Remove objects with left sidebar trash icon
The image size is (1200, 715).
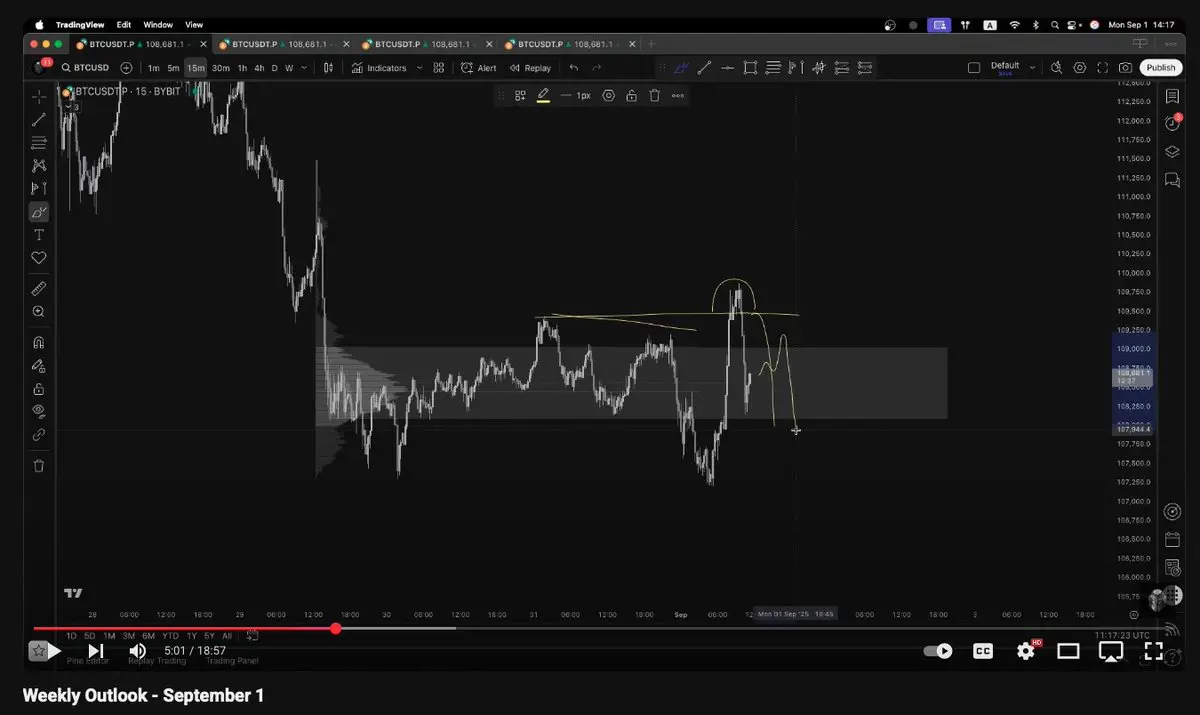(x=38, y=465)
